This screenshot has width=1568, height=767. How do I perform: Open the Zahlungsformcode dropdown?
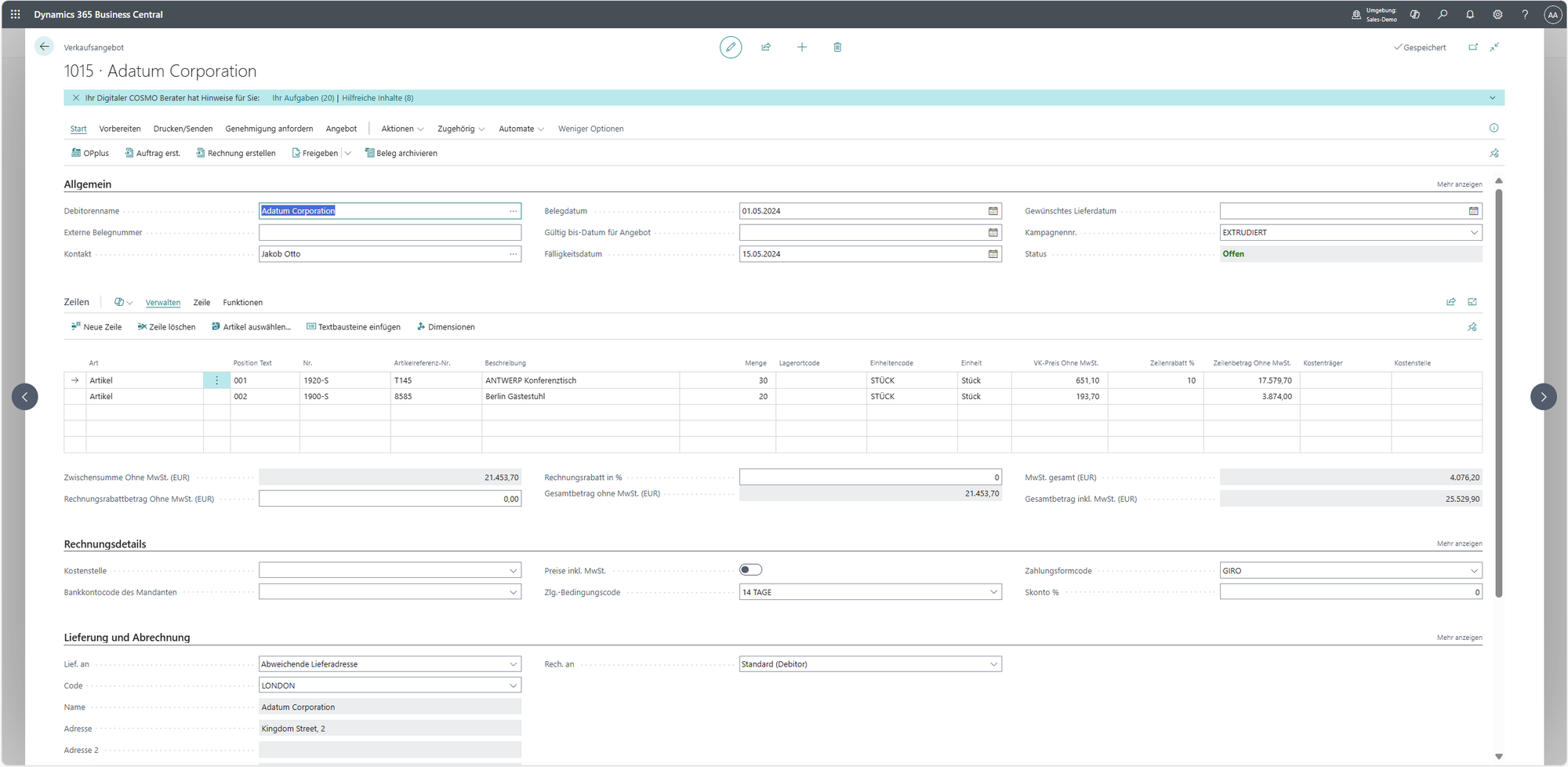point(1473,571)
